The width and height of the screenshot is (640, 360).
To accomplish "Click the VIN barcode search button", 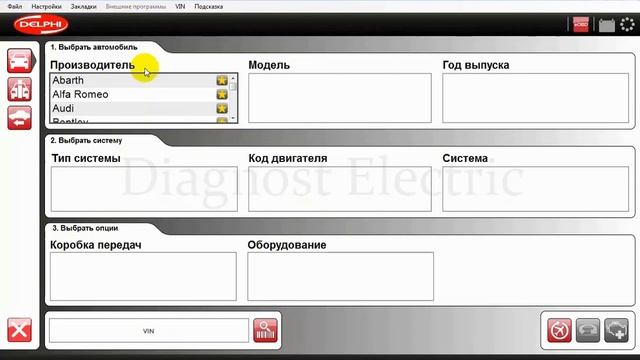I will [265, 330].
